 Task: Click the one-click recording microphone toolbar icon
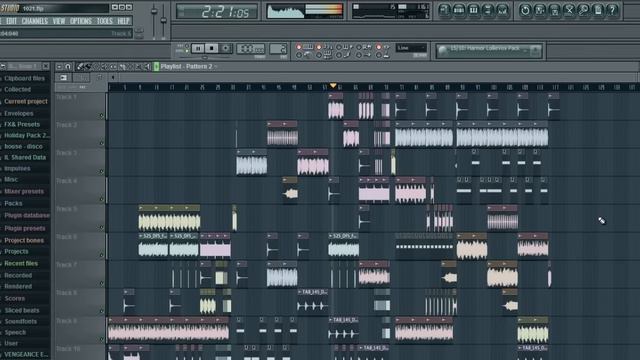coord(584,10)
